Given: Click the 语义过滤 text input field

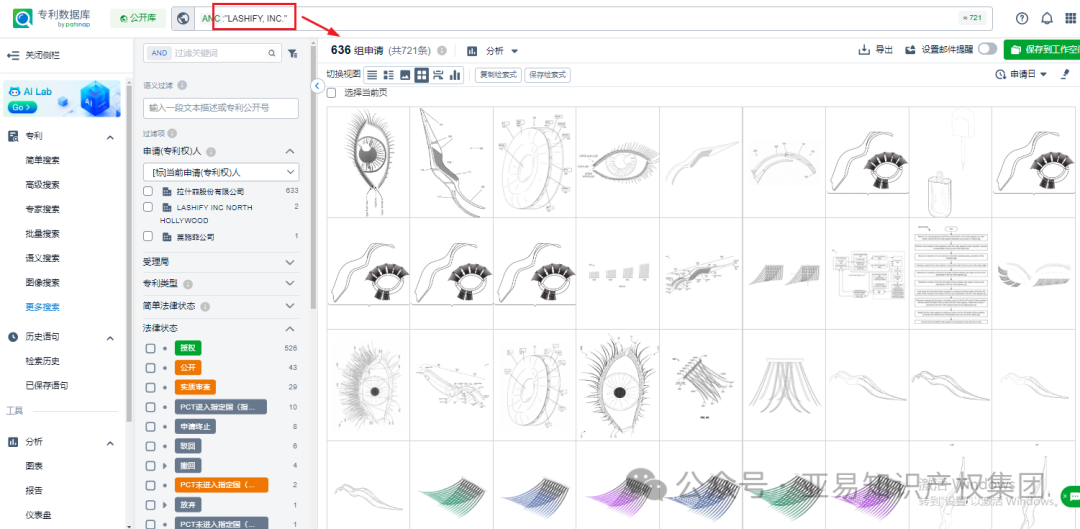Looking at the screenshot, I should click(221, 108).
